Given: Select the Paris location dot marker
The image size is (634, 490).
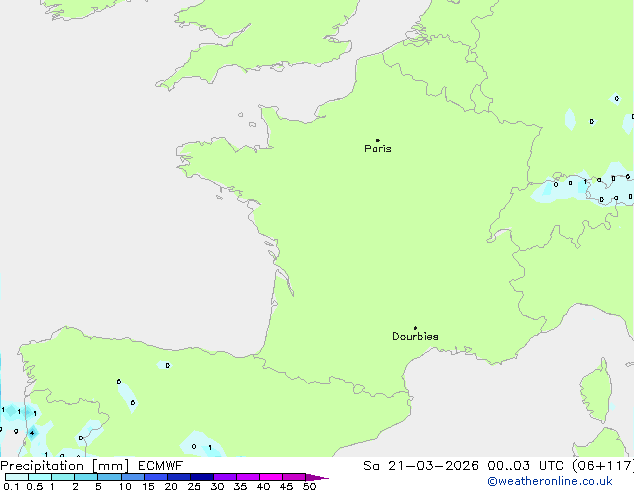Looking at the screenshot, I should coord(378,140).
